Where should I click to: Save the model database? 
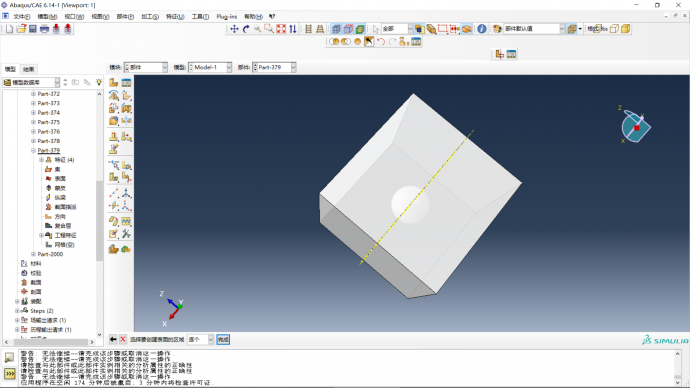(x=33, y=29)
